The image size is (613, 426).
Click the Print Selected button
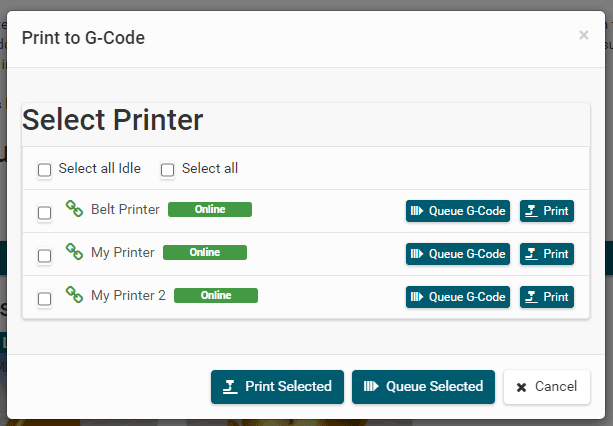click(277, 387)
